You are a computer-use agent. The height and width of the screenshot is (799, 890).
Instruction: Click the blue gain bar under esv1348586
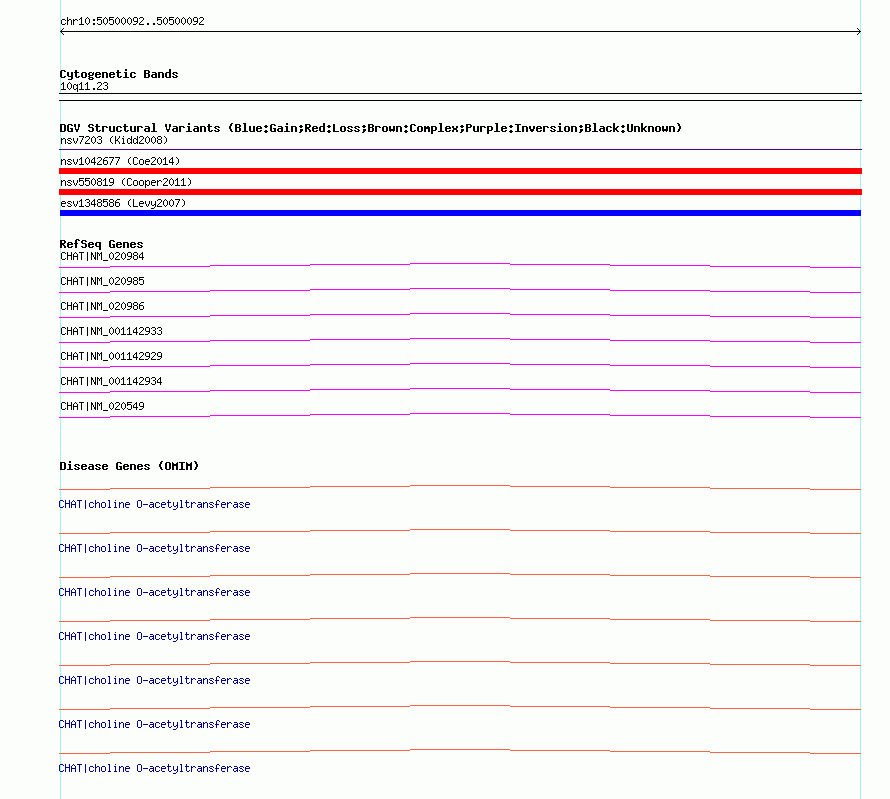pyautogui.click(x=460, y=213)
